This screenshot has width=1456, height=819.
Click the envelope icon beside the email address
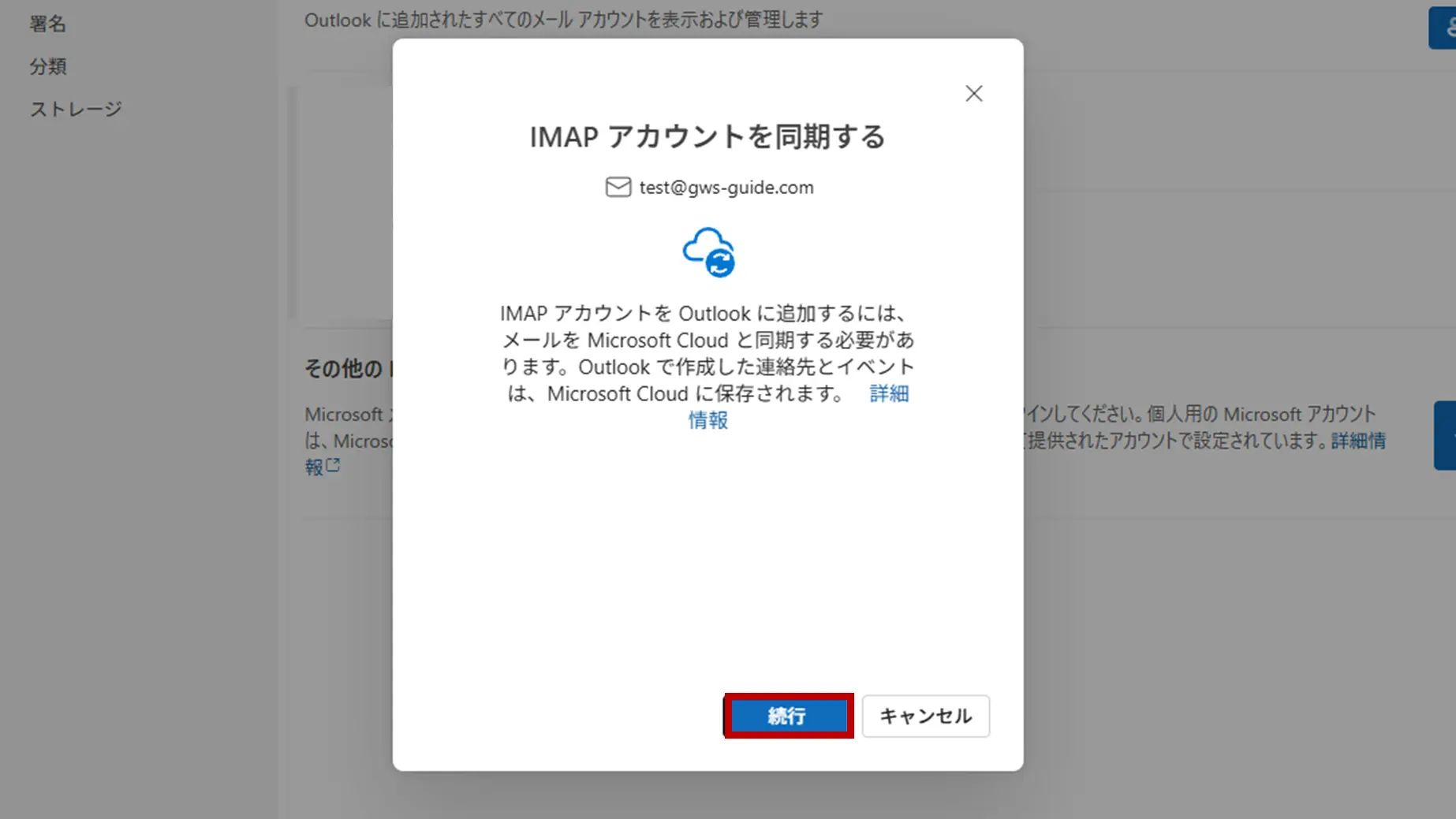pos(618,187)
